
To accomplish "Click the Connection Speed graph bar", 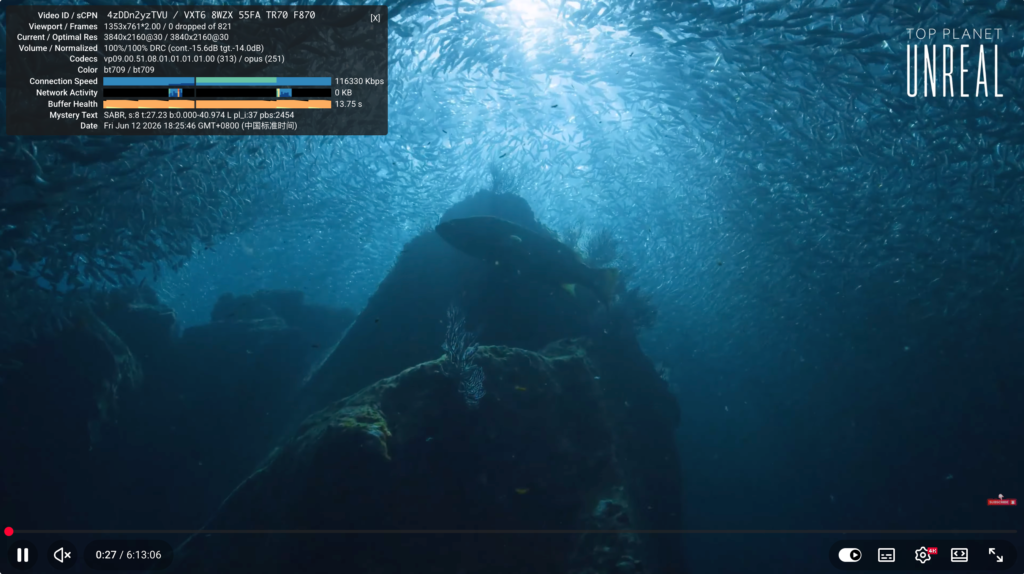I will pos(217,81).
